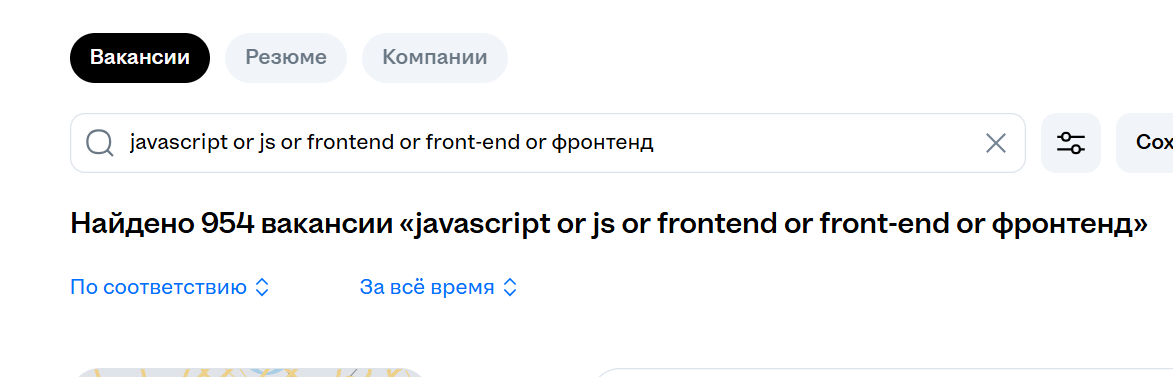This screenshot has height=377, width=1173.
Task: Click the chevron beside За всё время
Action: pyautogui.click(x=509, y=287)
